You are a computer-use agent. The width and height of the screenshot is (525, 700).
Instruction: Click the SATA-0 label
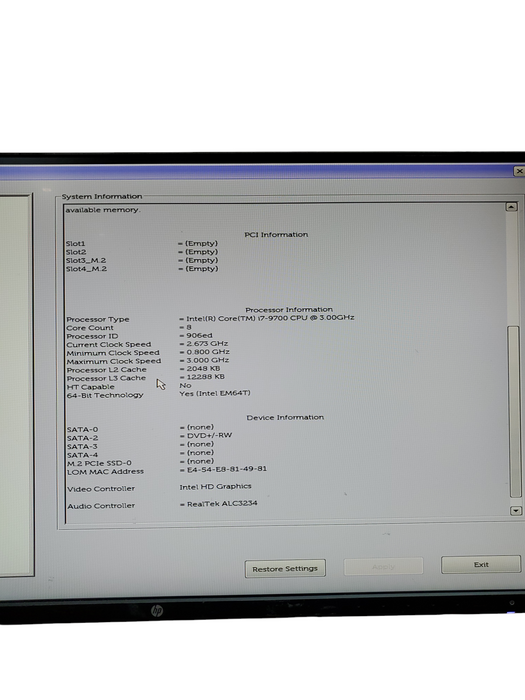tap(83, 429)
